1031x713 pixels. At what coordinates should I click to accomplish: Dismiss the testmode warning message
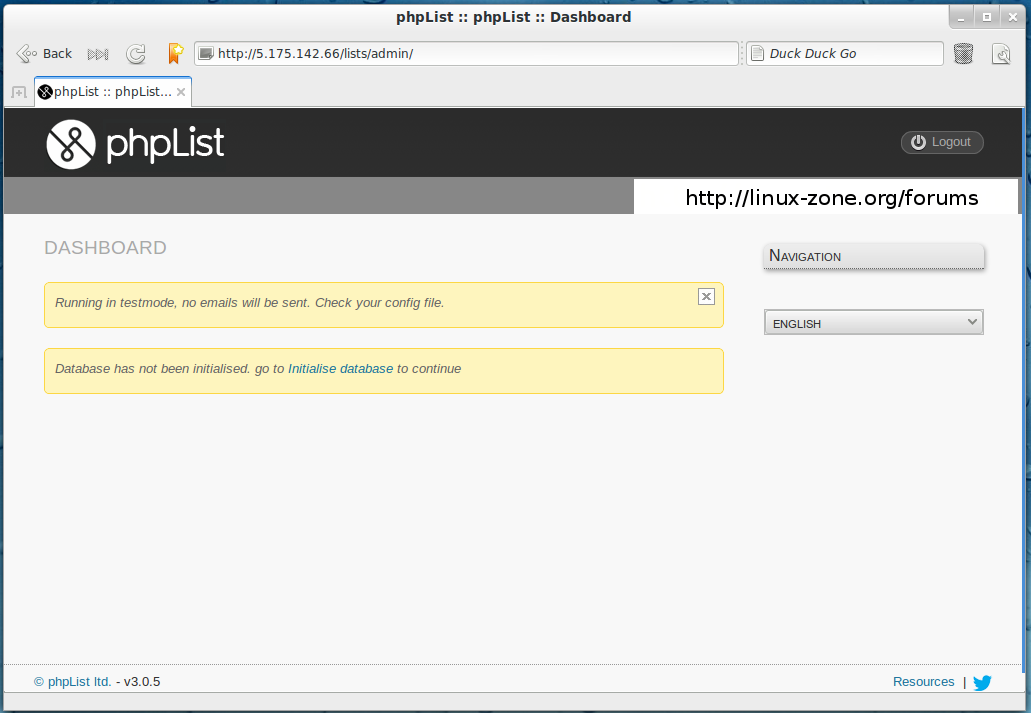[x=706, y=296]
